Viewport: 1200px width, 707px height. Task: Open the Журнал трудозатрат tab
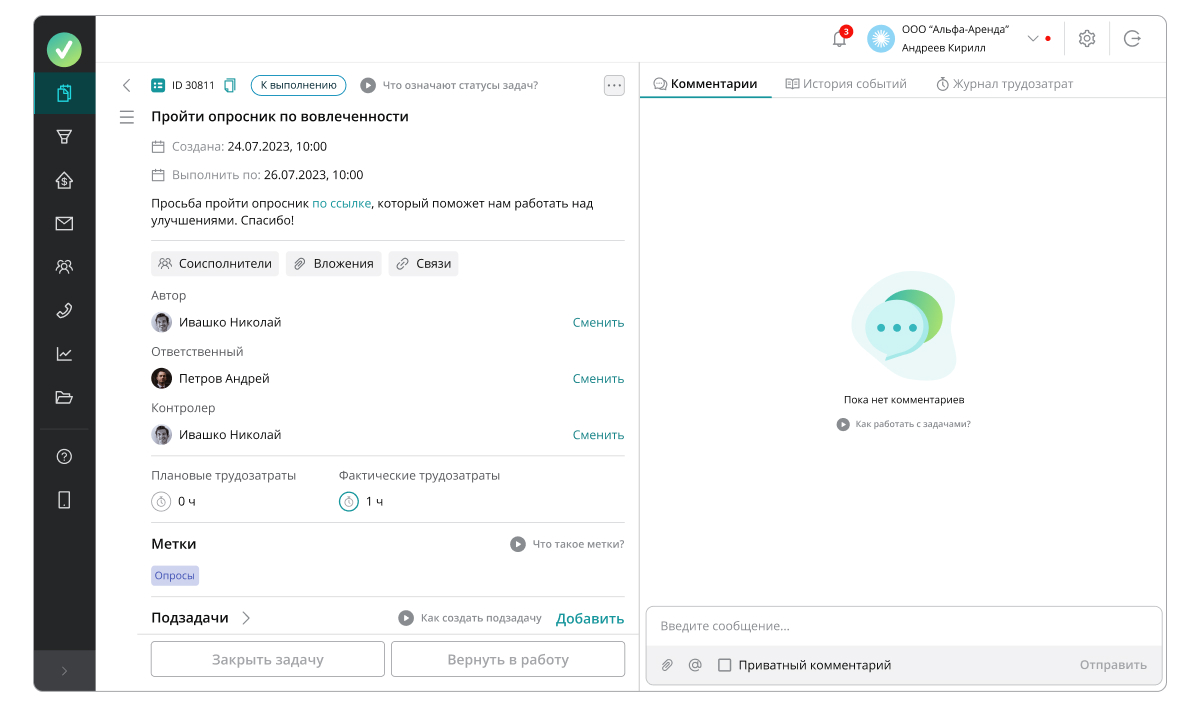pyautogui.click(x=1004, y=84)
